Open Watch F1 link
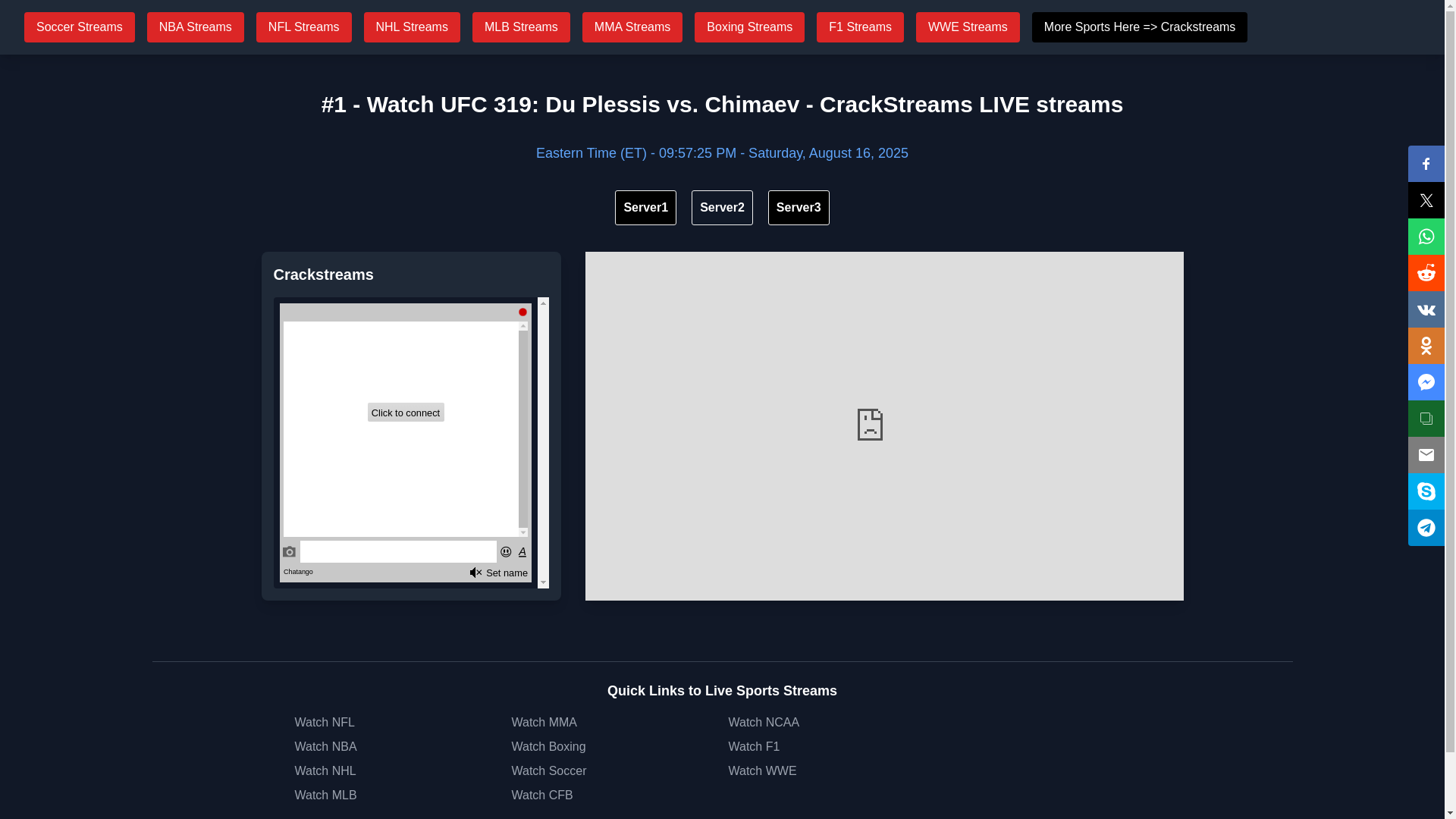This screenshot has height=819, width=1456. [754, 747]
